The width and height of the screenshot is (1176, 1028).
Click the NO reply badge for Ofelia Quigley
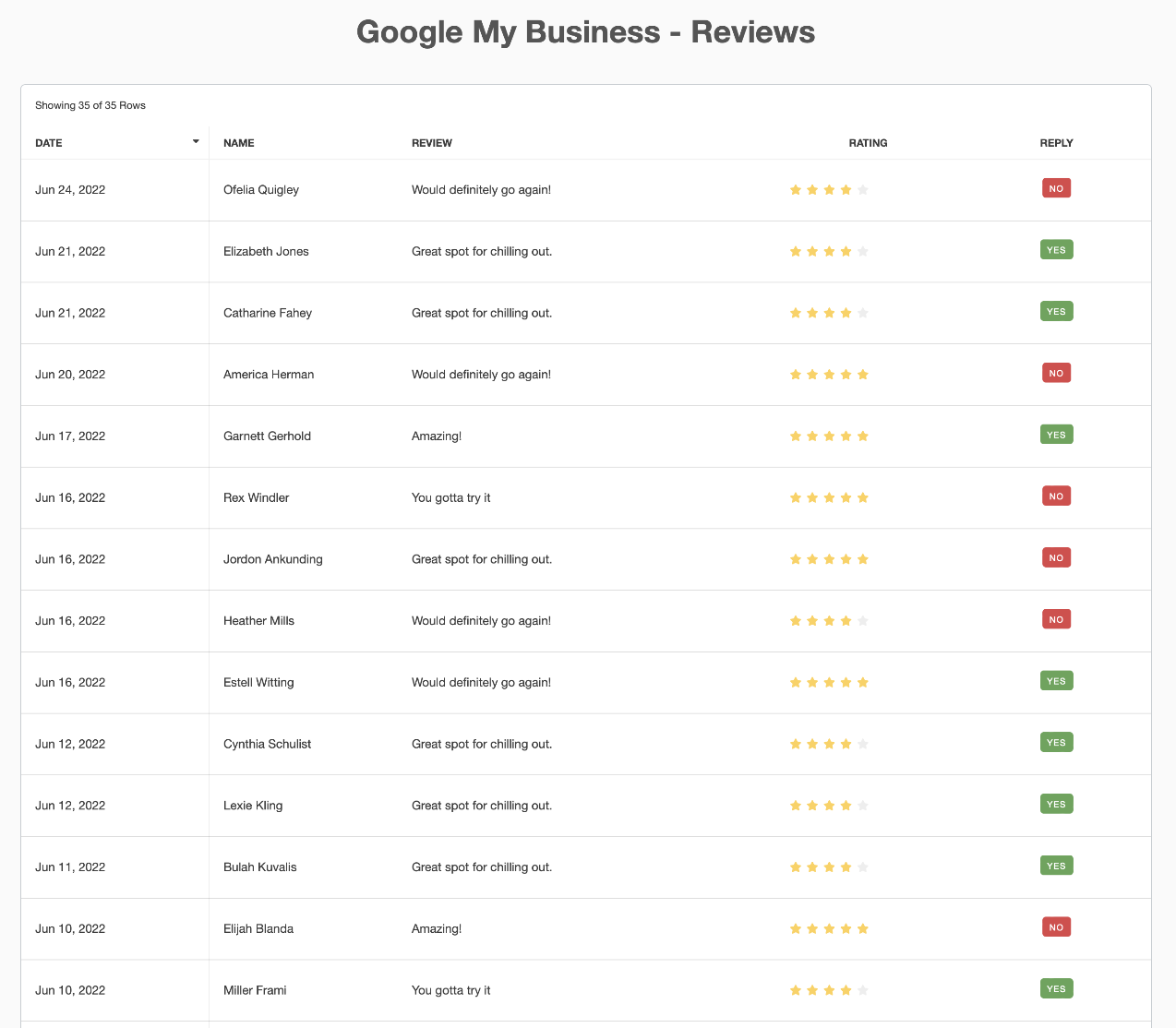[x=1056, y=188]
